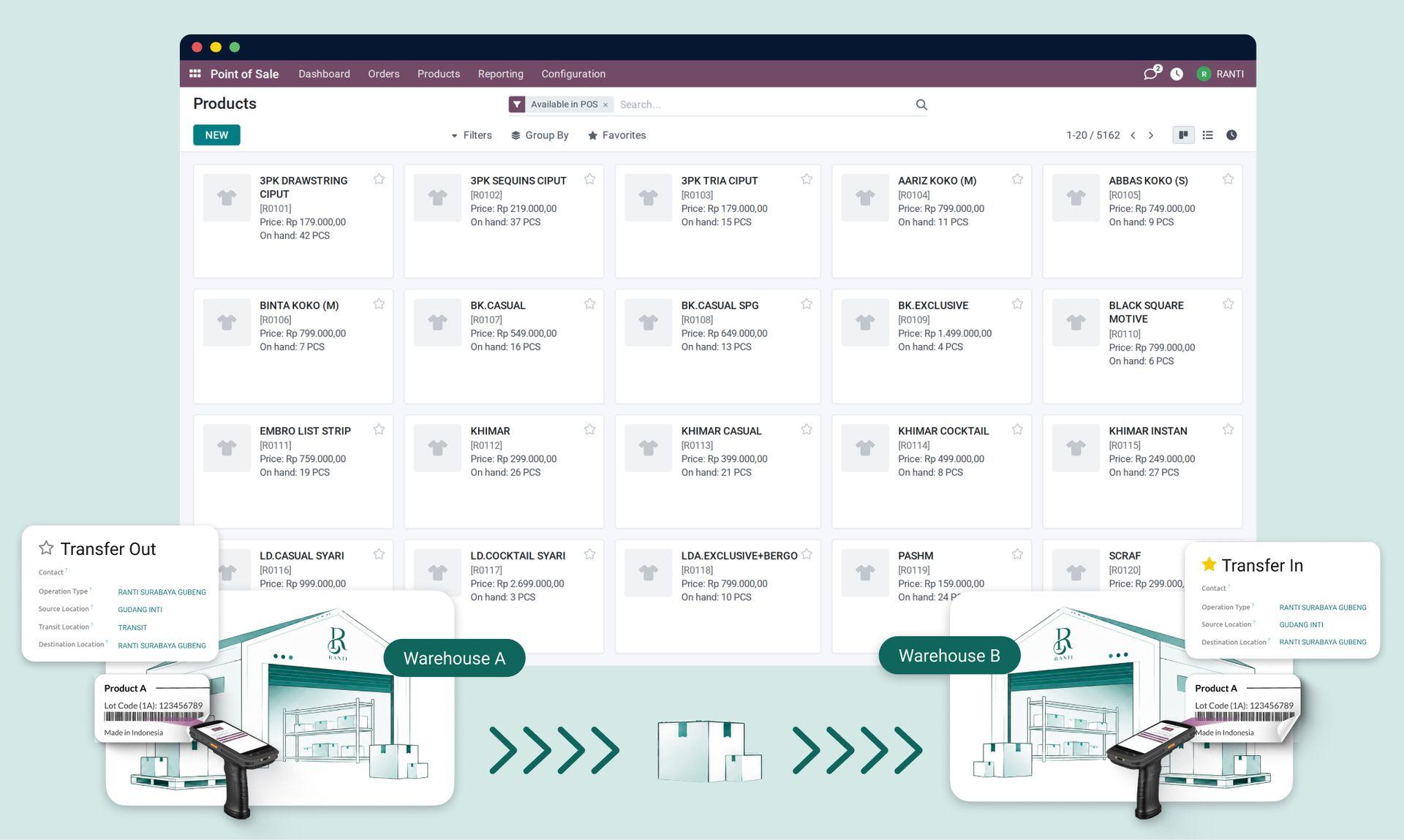Unstar the Transfer In card
This screenshot has width=1404, height=840.
1209,564
